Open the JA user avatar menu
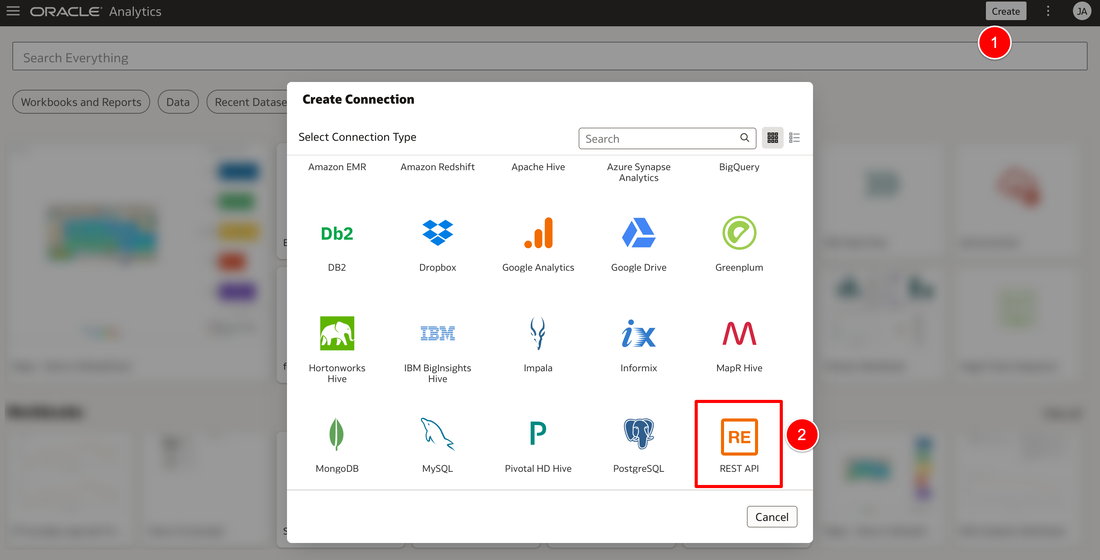The height and width of the screenshot is (560, 1100). [x=1081, y=11]
